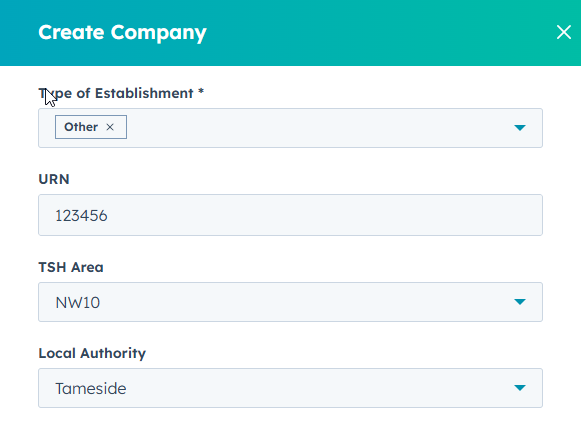Click the NW10 selected value text
The width and height of the screenshot is (581, 421).
coord(77,303)
